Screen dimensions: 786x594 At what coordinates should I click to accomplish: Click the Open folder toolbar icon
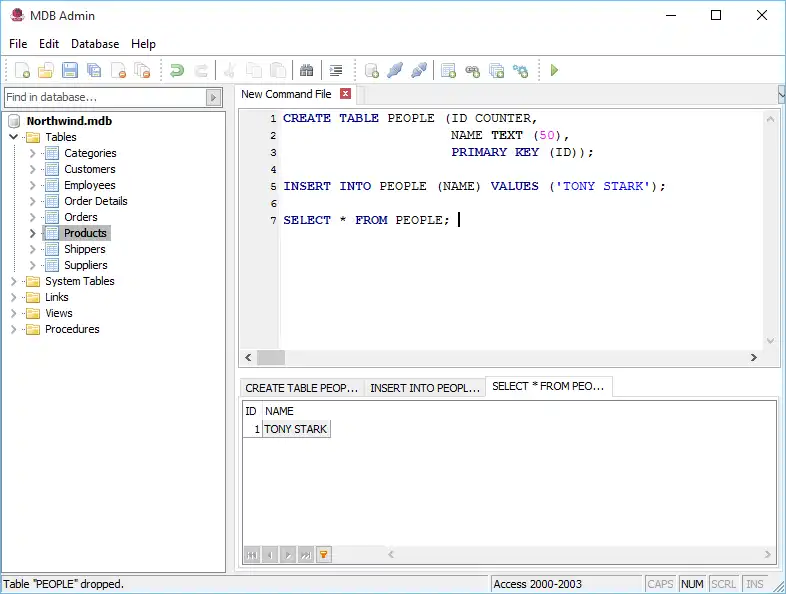click(x=46, y=70)
